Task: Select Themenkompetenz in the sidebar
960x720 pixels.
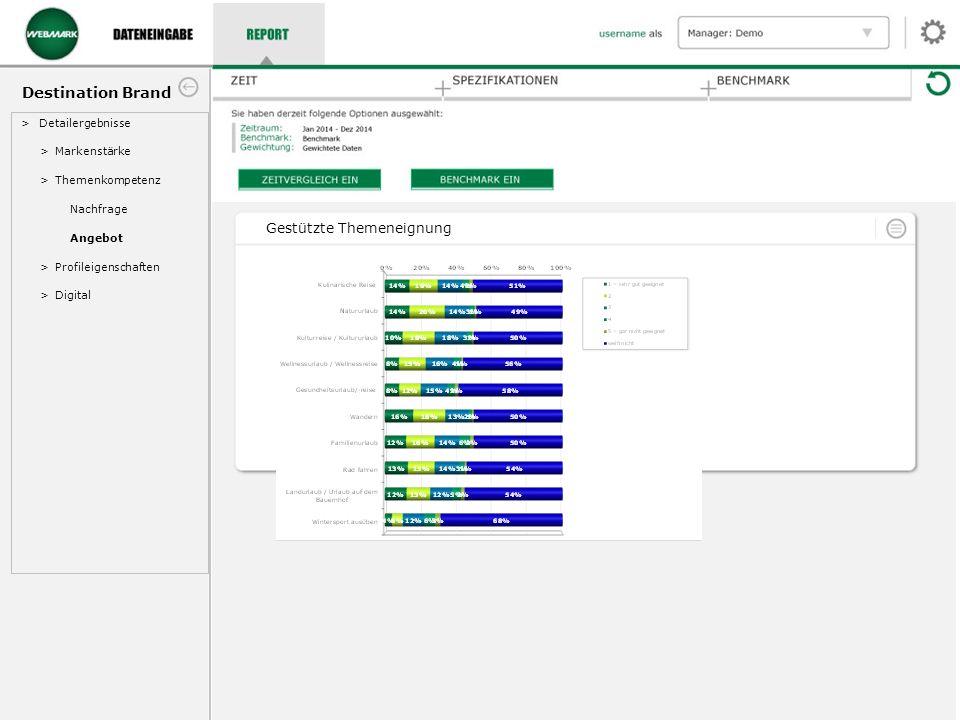Action: pyautogui.click(x=108, y=180)
